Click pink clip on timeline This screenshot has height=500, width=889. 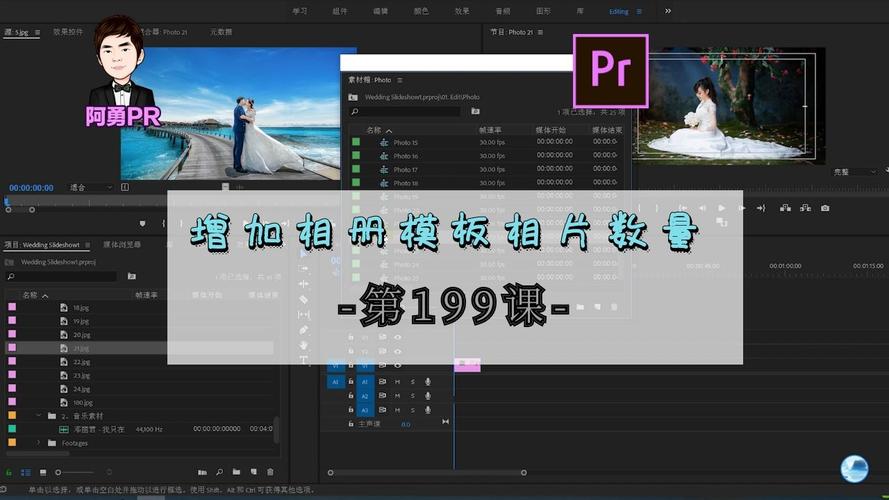[467, 365]
